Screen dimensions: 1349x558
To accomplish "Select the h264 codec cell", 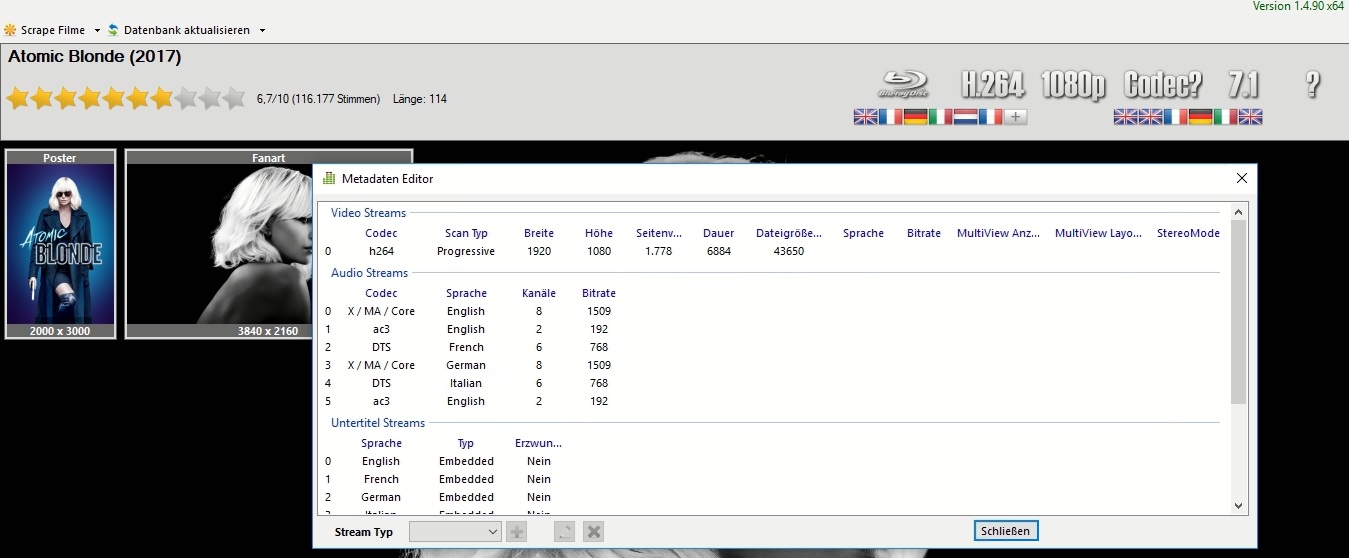I will coord(381,251).
